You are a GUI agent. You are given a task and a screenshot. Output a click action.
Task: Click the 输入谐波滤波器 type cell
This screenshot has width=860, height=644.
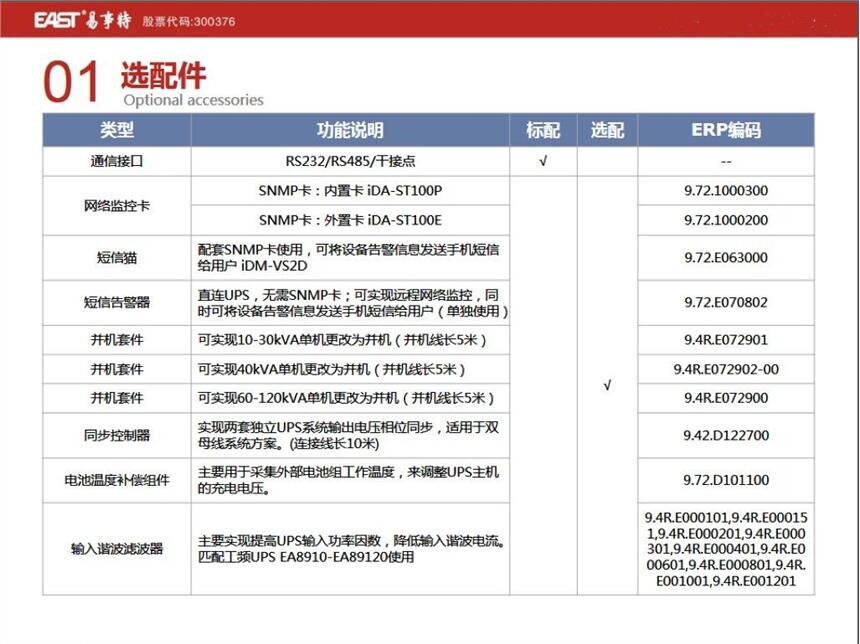point(116,549)
